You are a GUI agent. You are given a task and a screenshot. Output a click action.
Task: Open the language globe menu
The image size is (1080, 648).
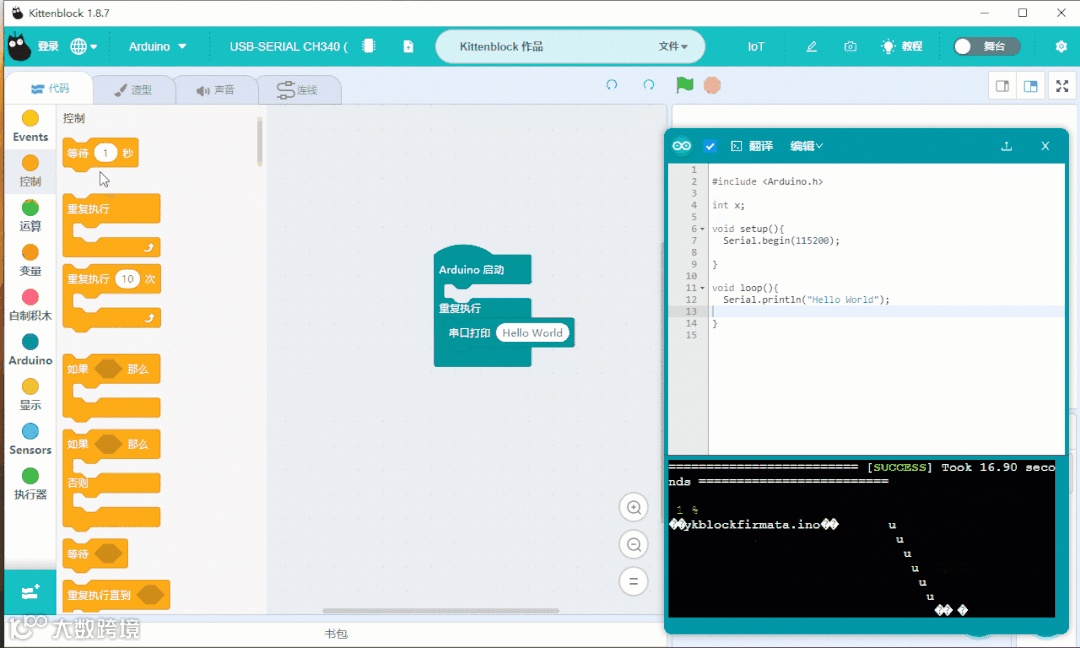[83, 46]
